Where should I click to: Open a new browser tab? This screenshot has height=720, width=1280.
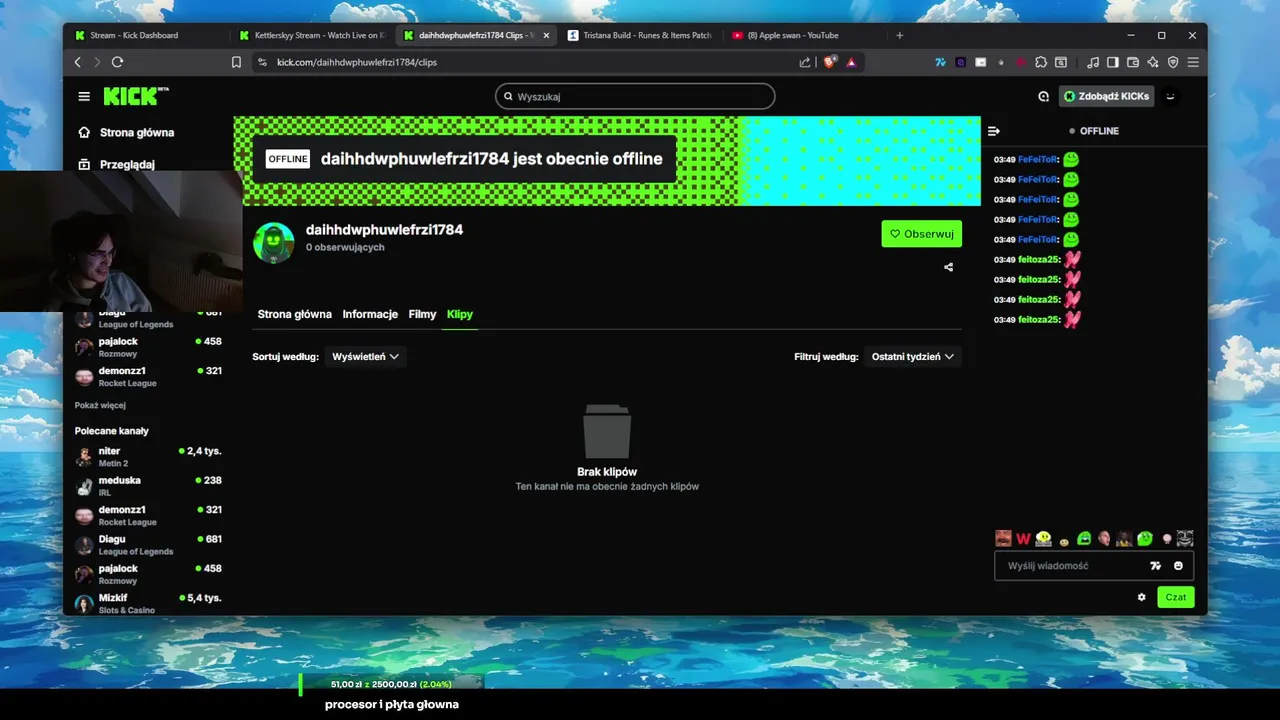coord(899,35)
